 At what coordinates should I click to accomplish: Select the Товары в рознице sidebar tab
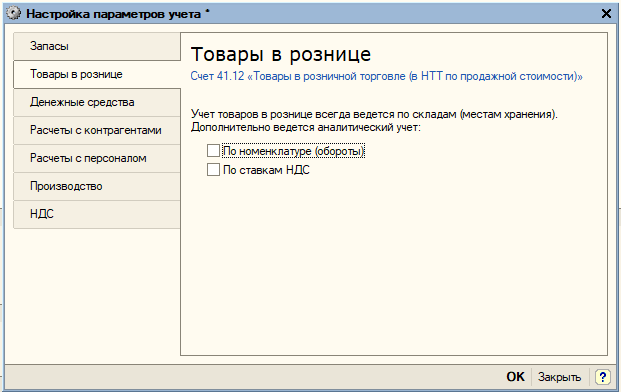tap(97, 74)
